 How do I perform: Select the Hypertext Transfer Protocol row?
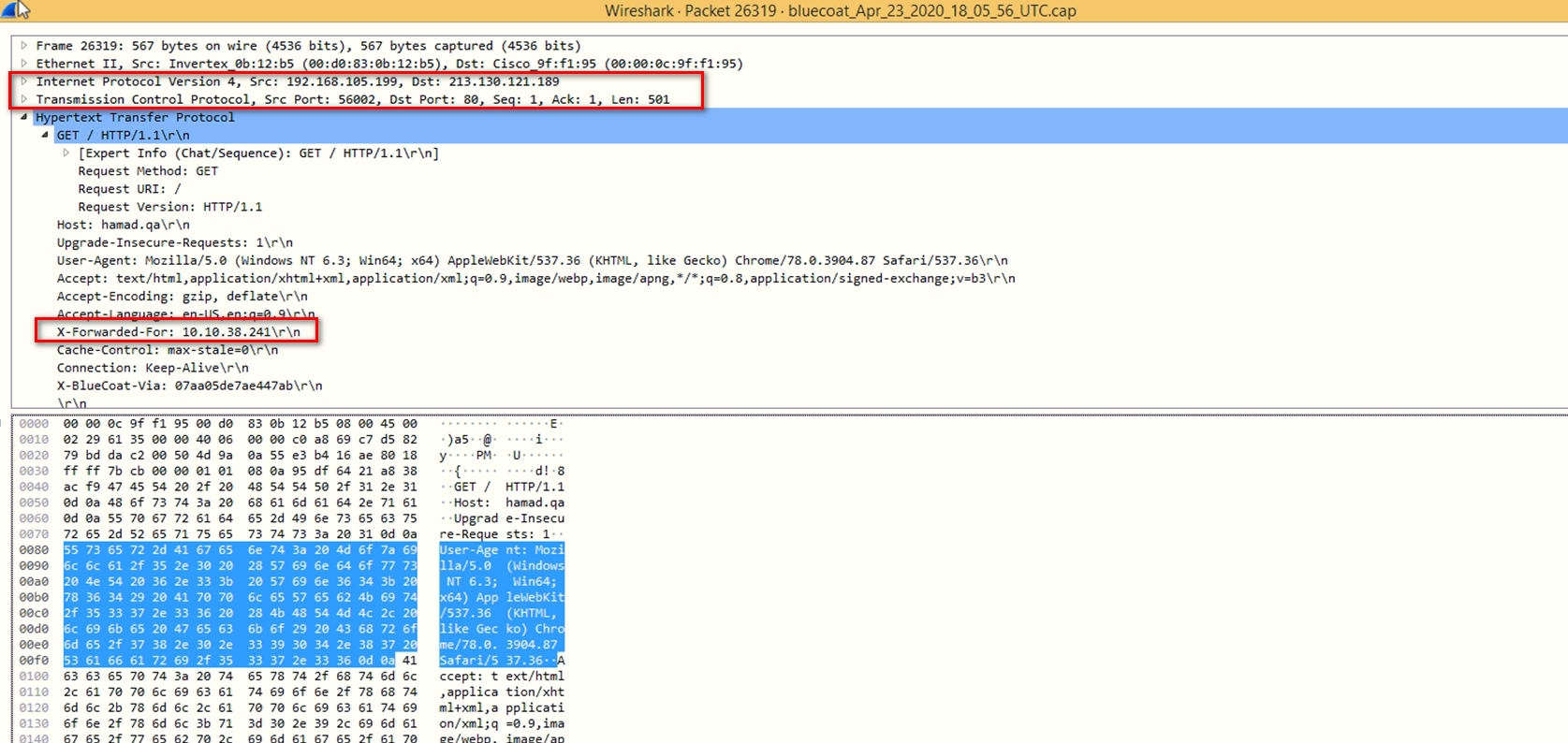tap(135, 117)
